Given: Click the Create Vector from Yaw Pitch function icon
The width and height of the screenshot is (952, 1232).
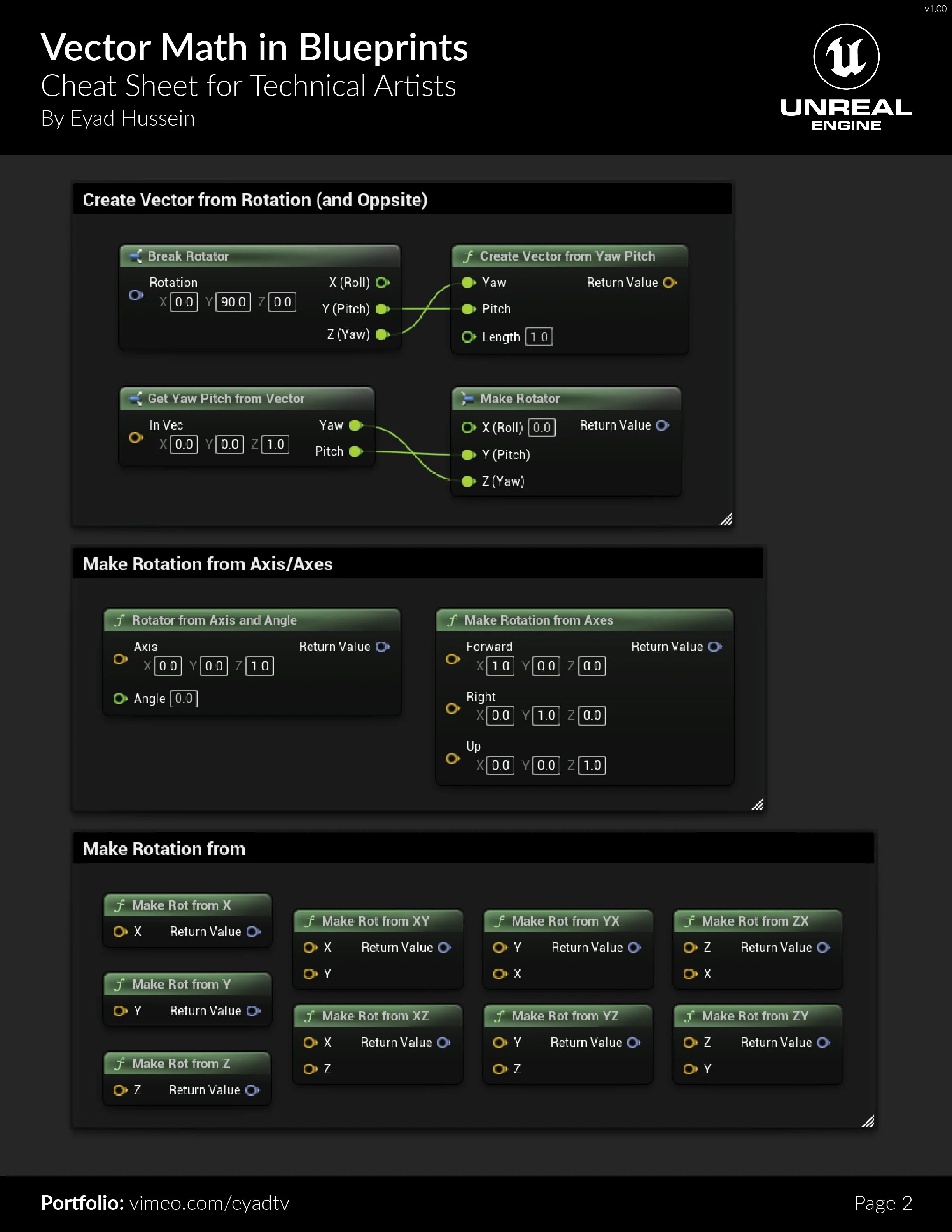Looking at the screenshot, I should [x=468, y=257].
